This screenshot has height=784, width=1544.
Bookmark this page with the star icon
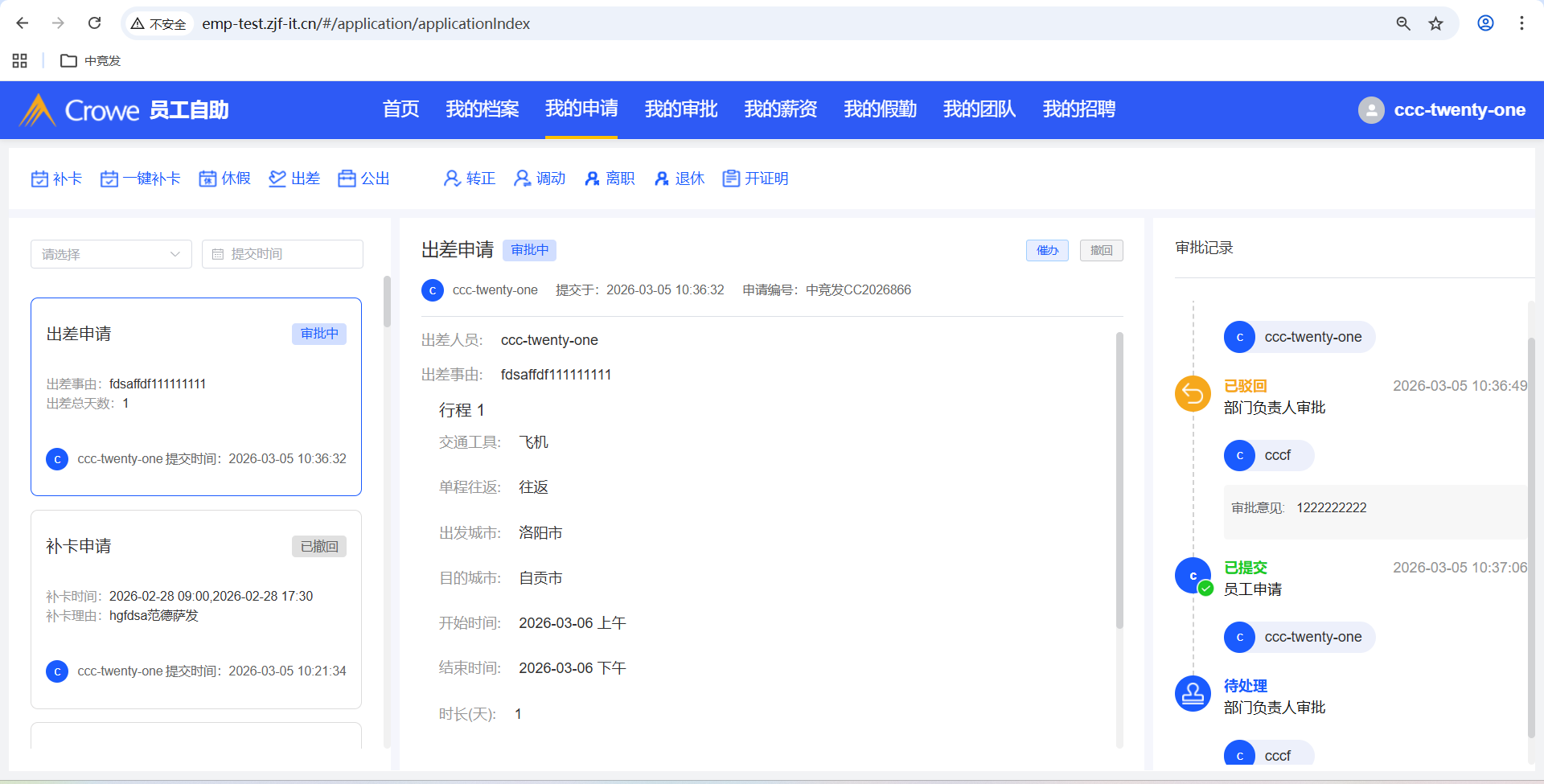pos(1435,23)
